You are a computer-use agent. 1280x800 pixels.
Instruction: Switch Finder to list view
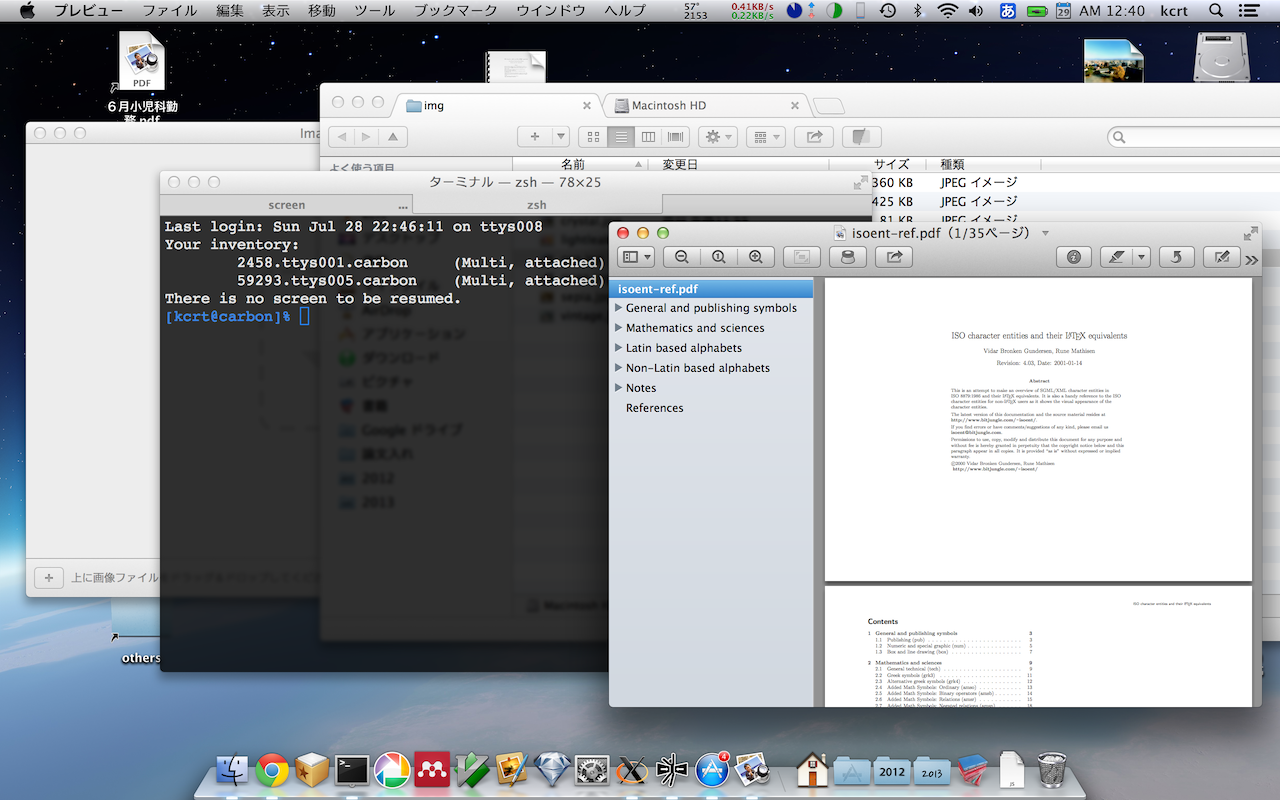[x=621, y=137]
